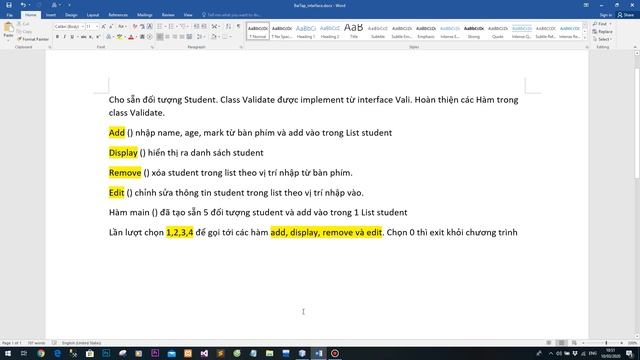Image resolution: width=640 pixels, height=360 pixels.
Task: Undo the last action
Action: (23, 5)
